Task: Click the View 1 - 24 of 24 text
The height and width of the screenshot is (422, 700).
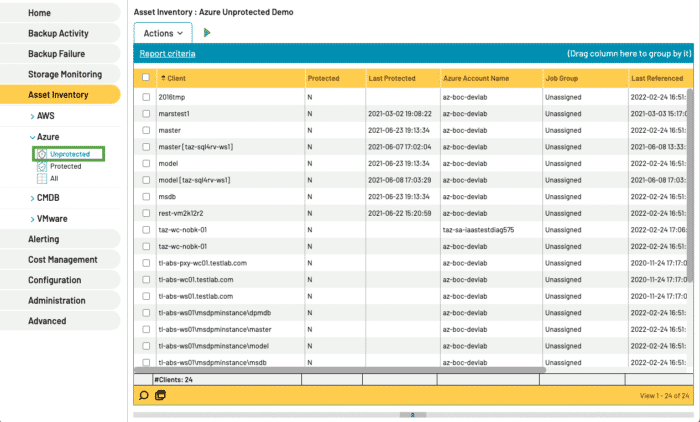Action: 664,396
